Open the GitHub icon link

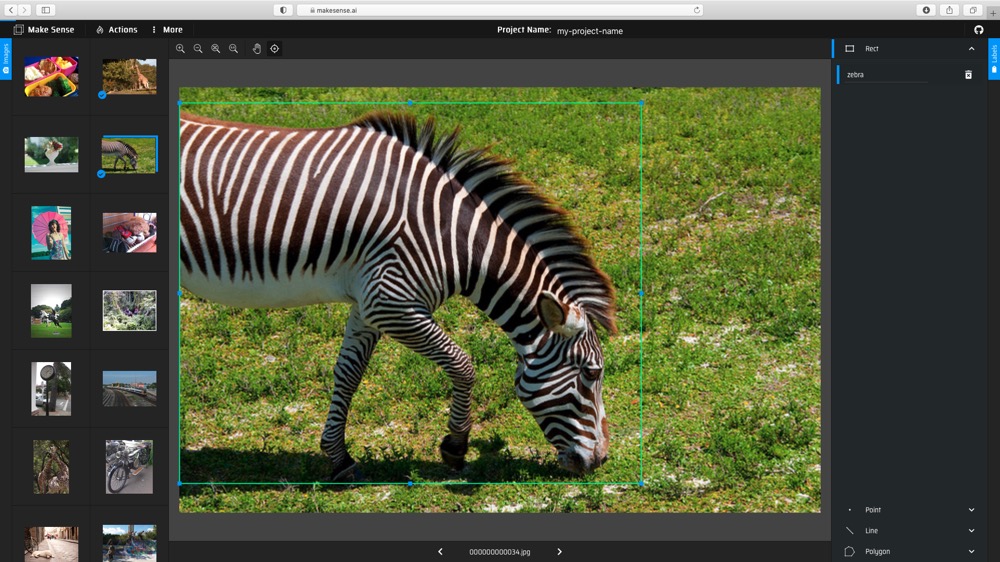point(979,30)
